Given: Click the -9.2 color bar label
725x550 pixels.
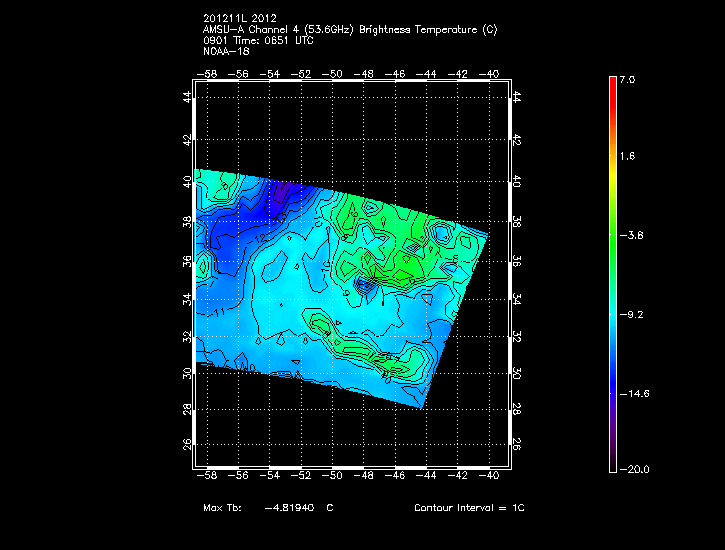Looking at the screenshot, I should tap(630, 314).
